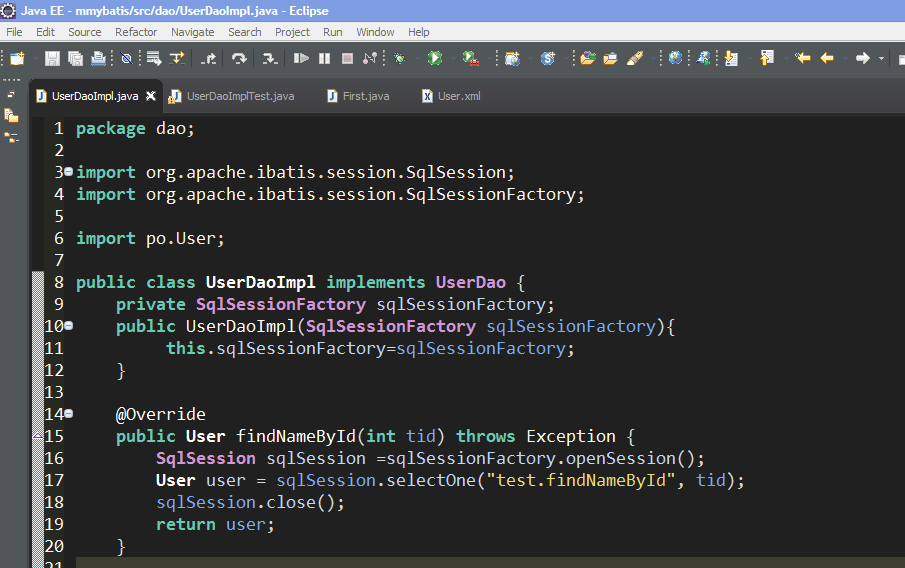Open the New Servlet dropdown arrow
This screenshot has height=568, width=905.
click(566, 58)
